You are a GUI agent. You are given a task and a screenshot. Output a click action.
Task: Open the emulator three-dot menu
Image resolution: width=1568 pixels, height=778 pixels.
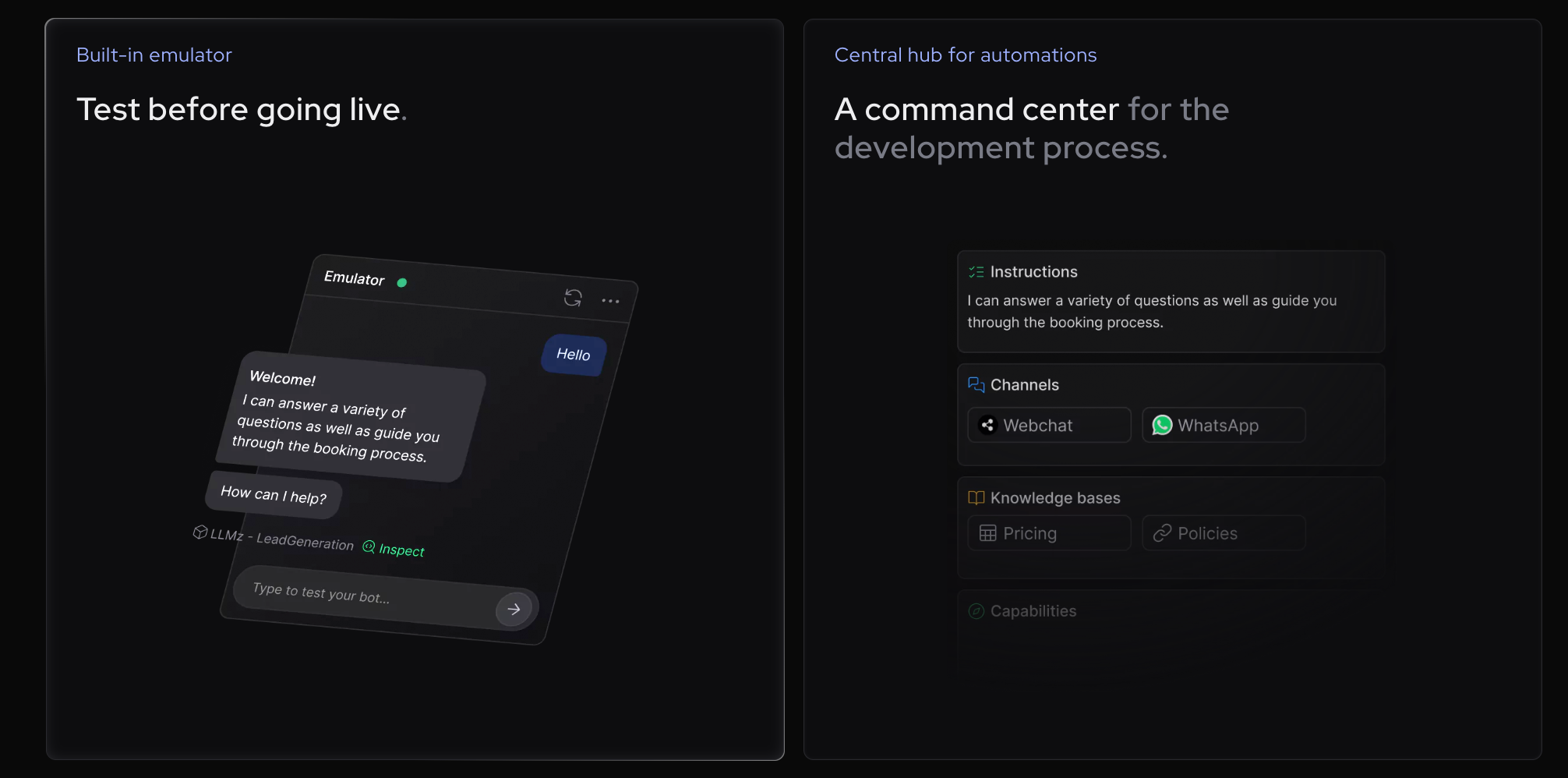610,301
